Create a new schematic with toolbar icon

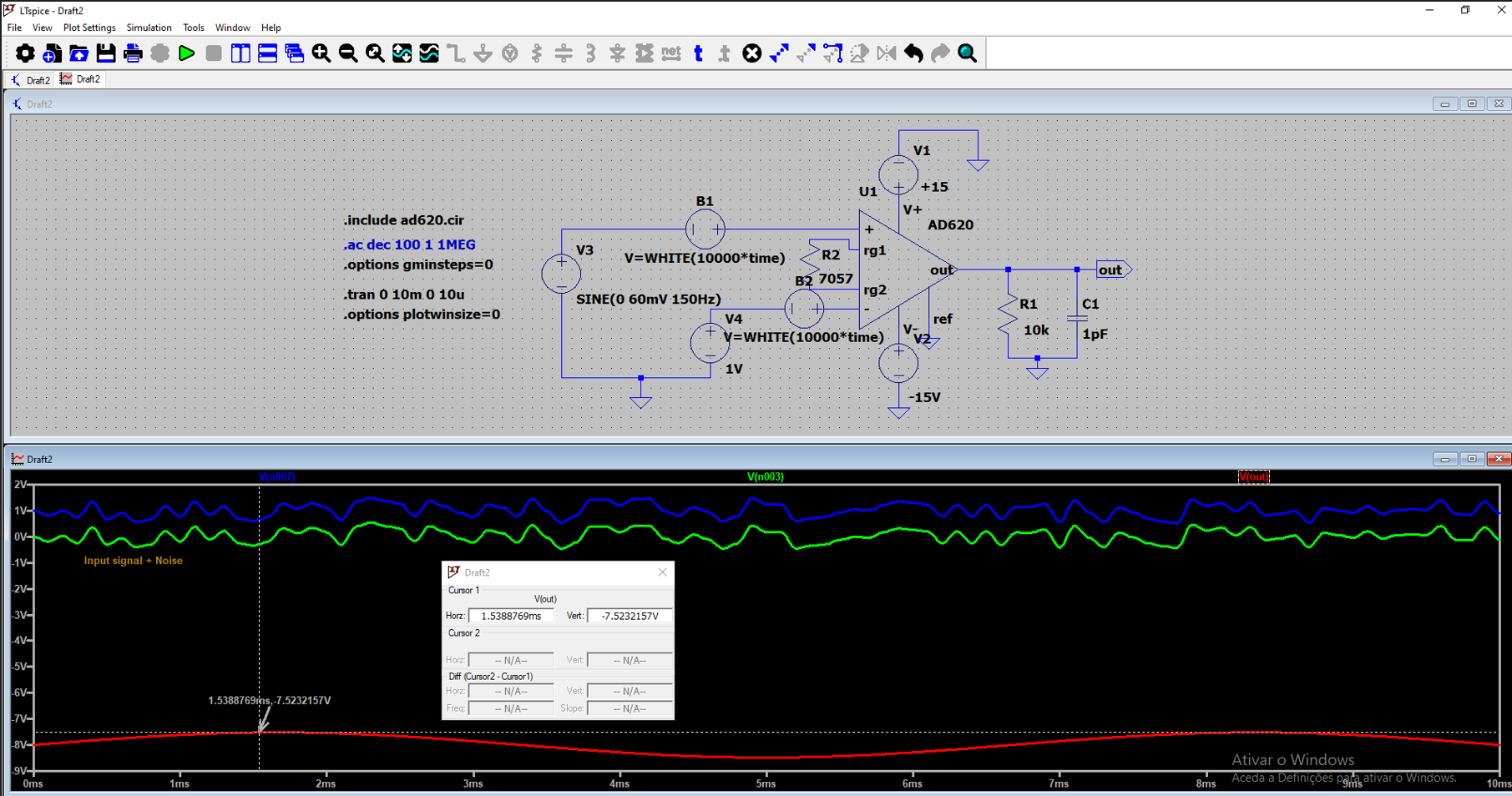tap(52, 53)
